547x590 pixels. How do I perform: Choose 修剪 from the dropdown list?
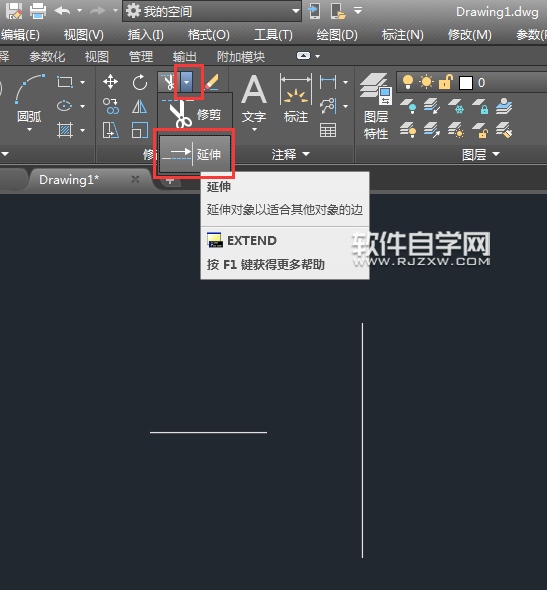tap(195, 114)
